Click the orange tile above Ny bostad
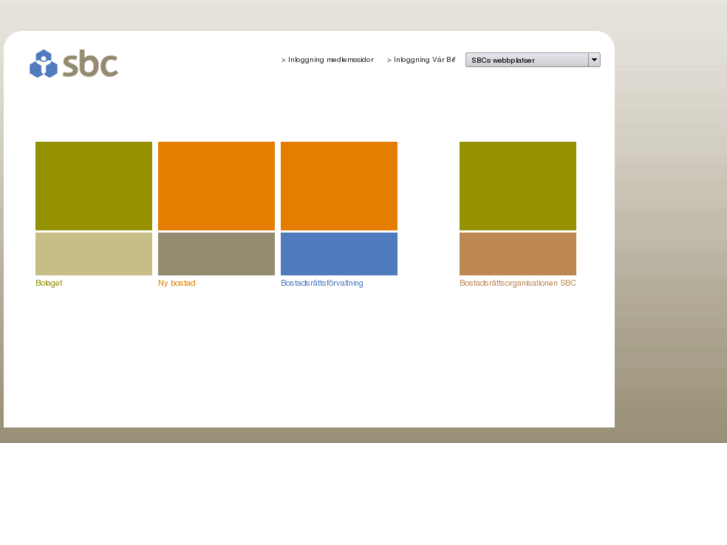 [x=217, y=186]
